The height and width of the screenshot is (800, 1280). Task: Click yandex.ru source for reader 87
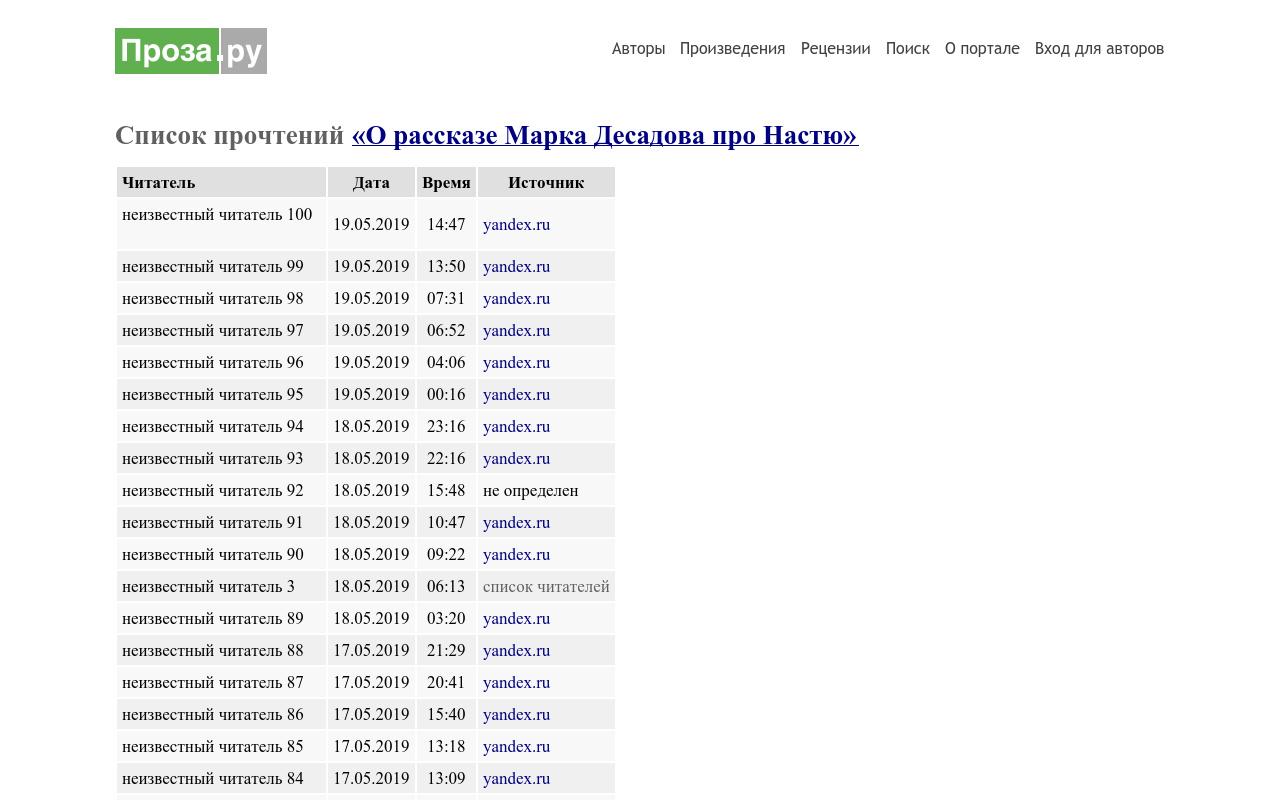(516, 682)
